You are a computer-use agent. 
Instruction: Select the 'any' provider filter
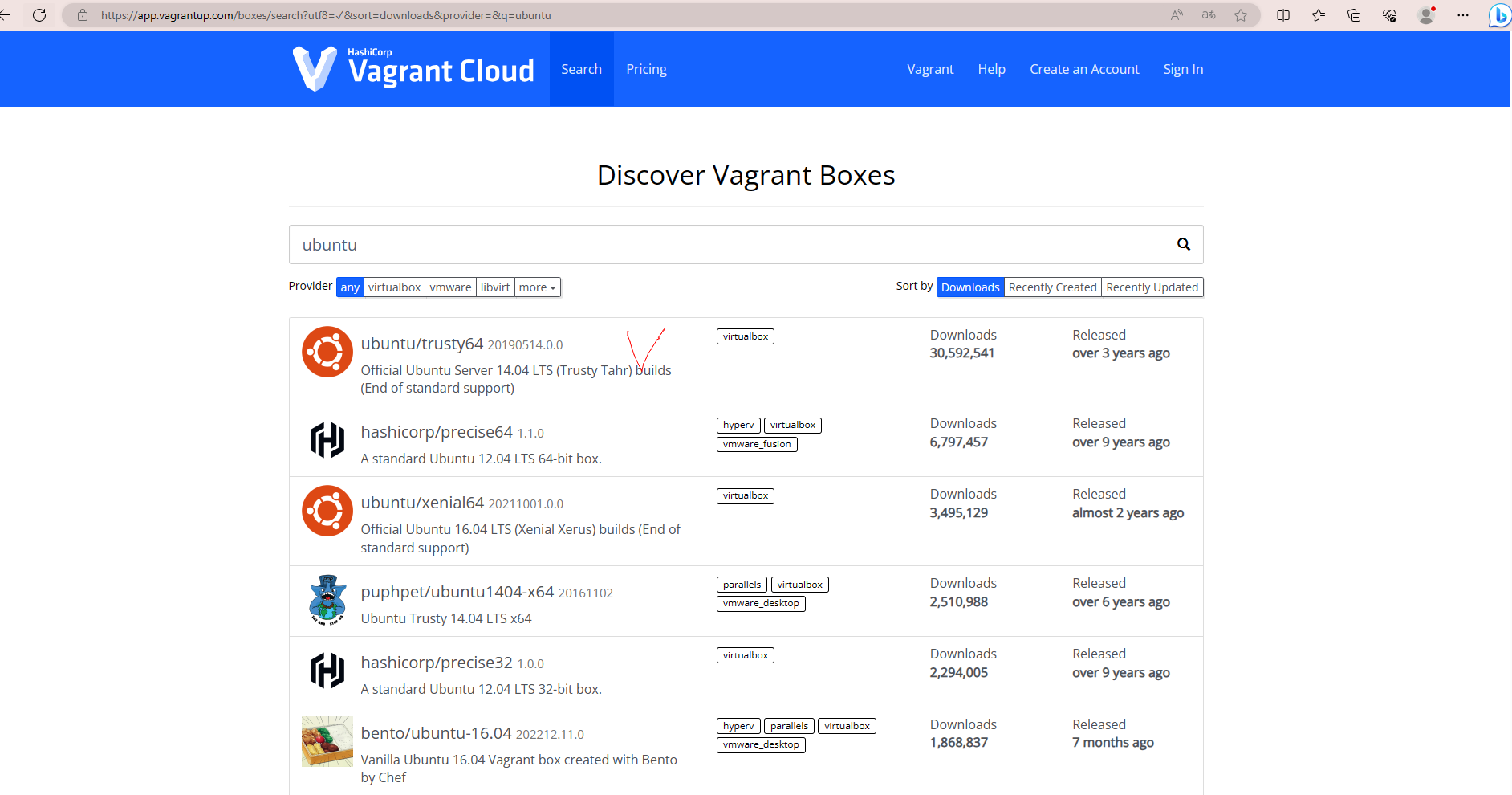350,287
